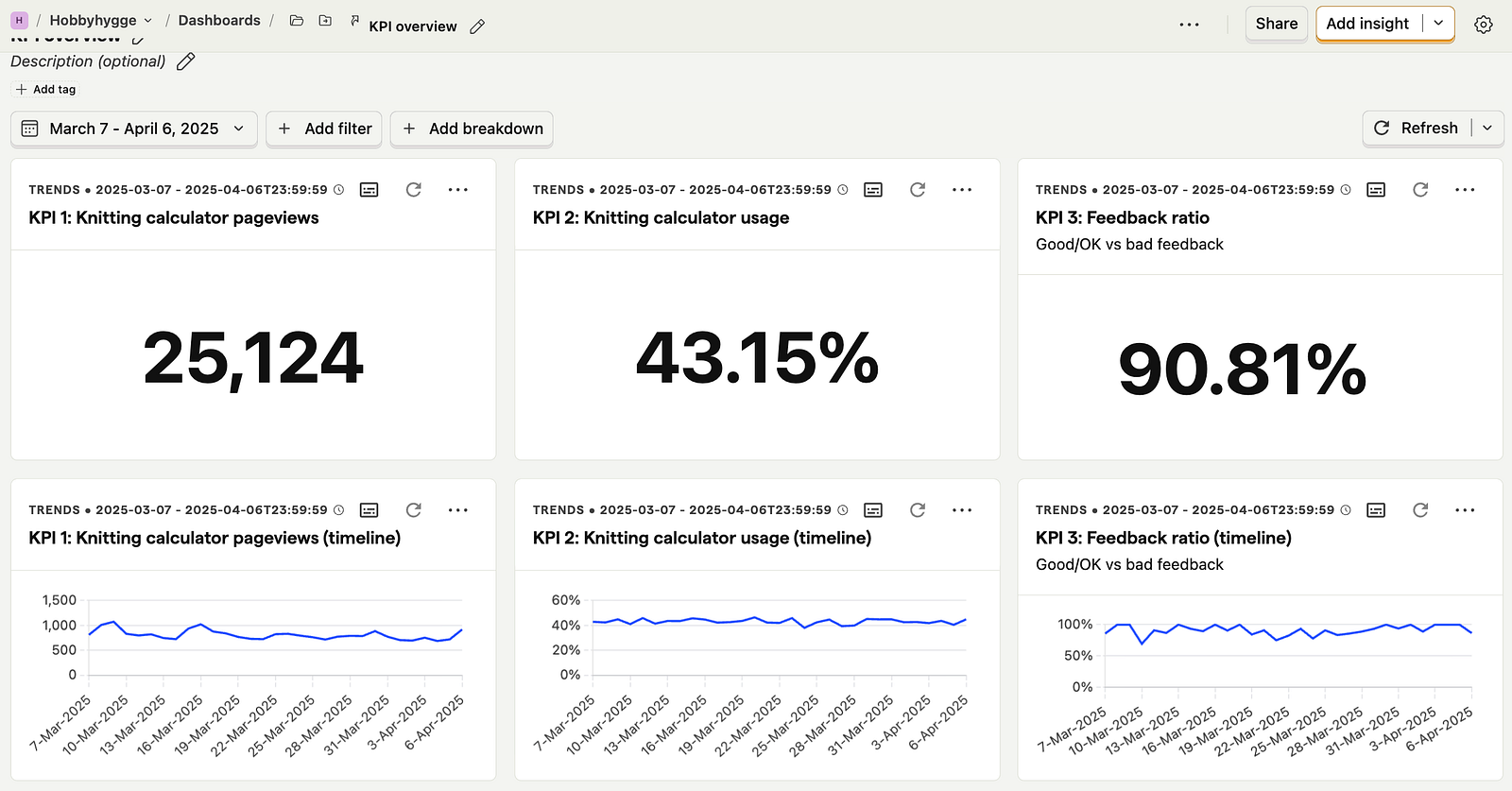Open more menu on KPI 1 pageviews card
This screenshot has width=1512, height=791.
click(458, 190)
